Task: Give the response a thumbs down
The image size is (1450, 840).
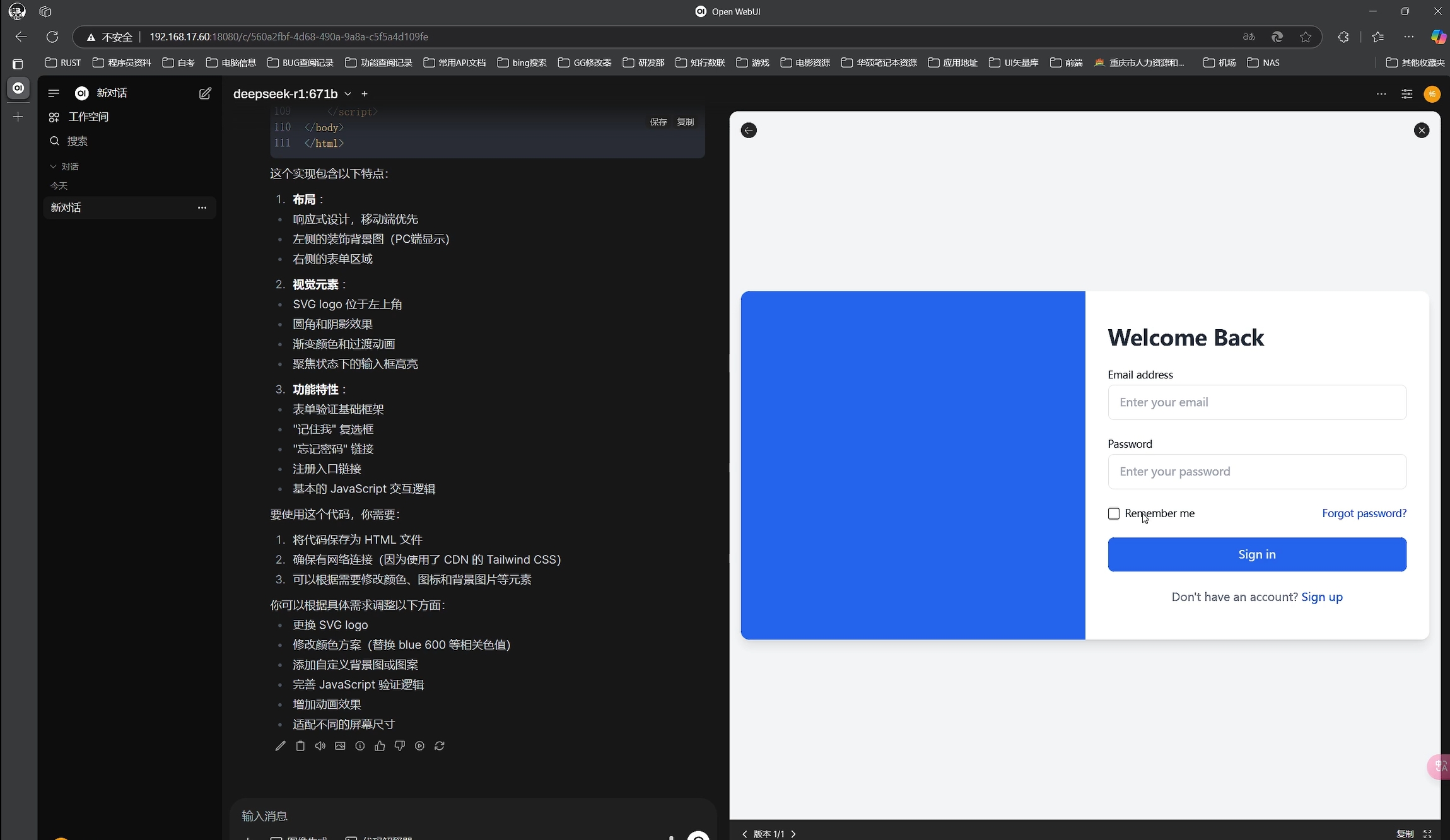Action: pyautogui.click(x=400, y=746)
